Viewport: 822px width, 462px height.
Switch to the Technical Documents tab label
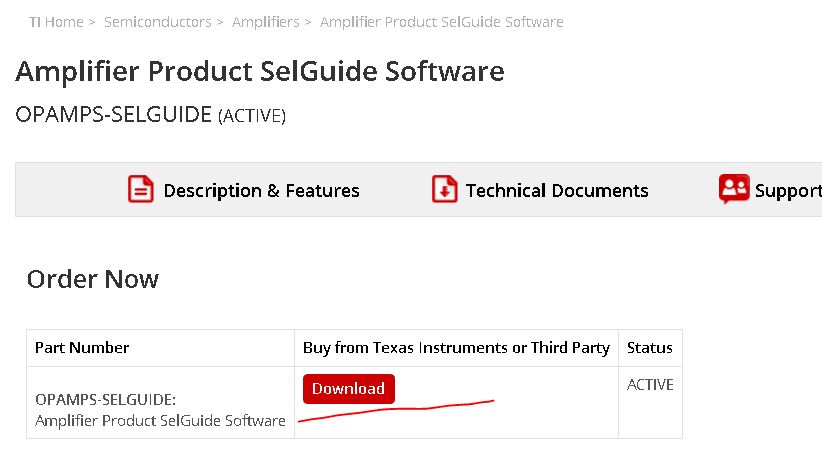click(557, 190)
